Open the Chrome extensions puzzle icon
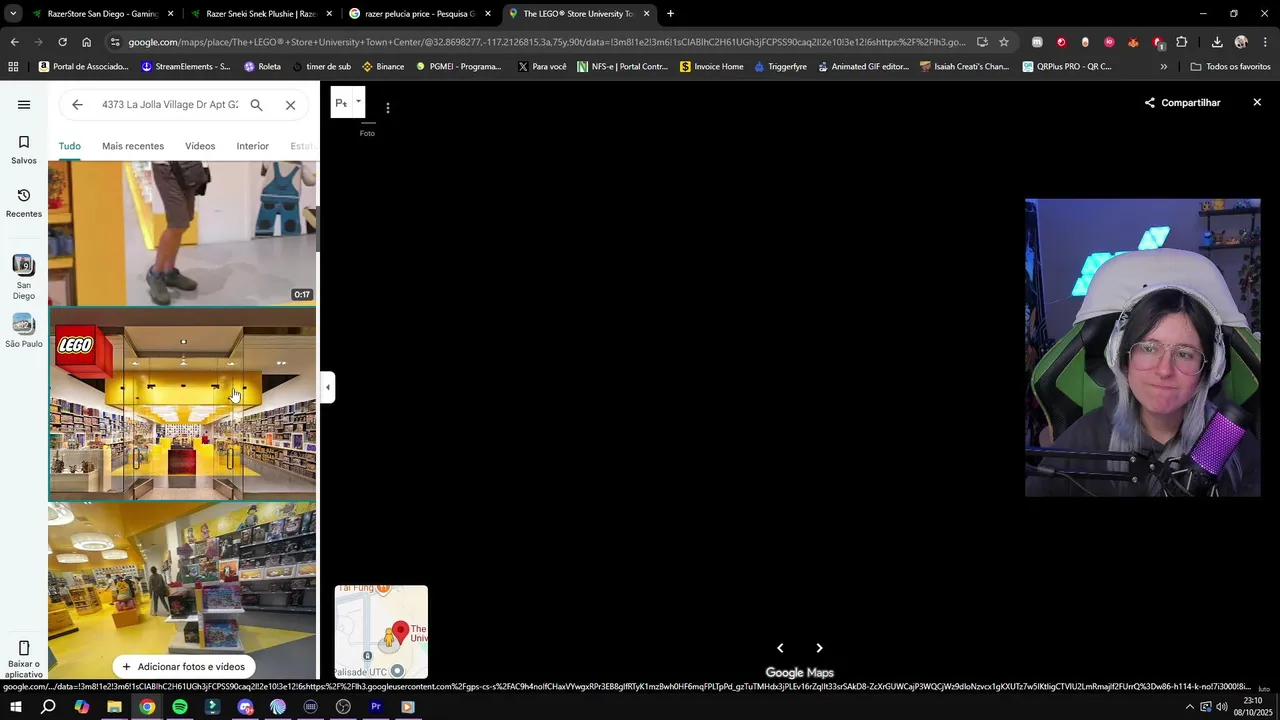This screenshot has height=720, width=1280. 1182,42
